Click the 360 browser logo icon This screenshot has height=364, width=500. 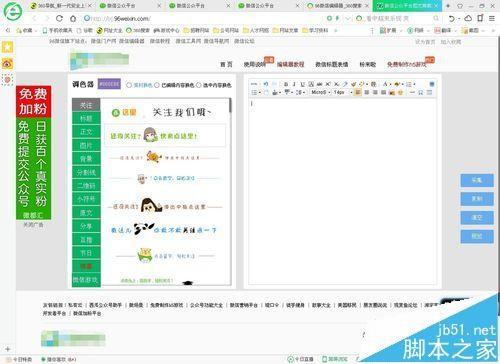[x=13, y=11]
